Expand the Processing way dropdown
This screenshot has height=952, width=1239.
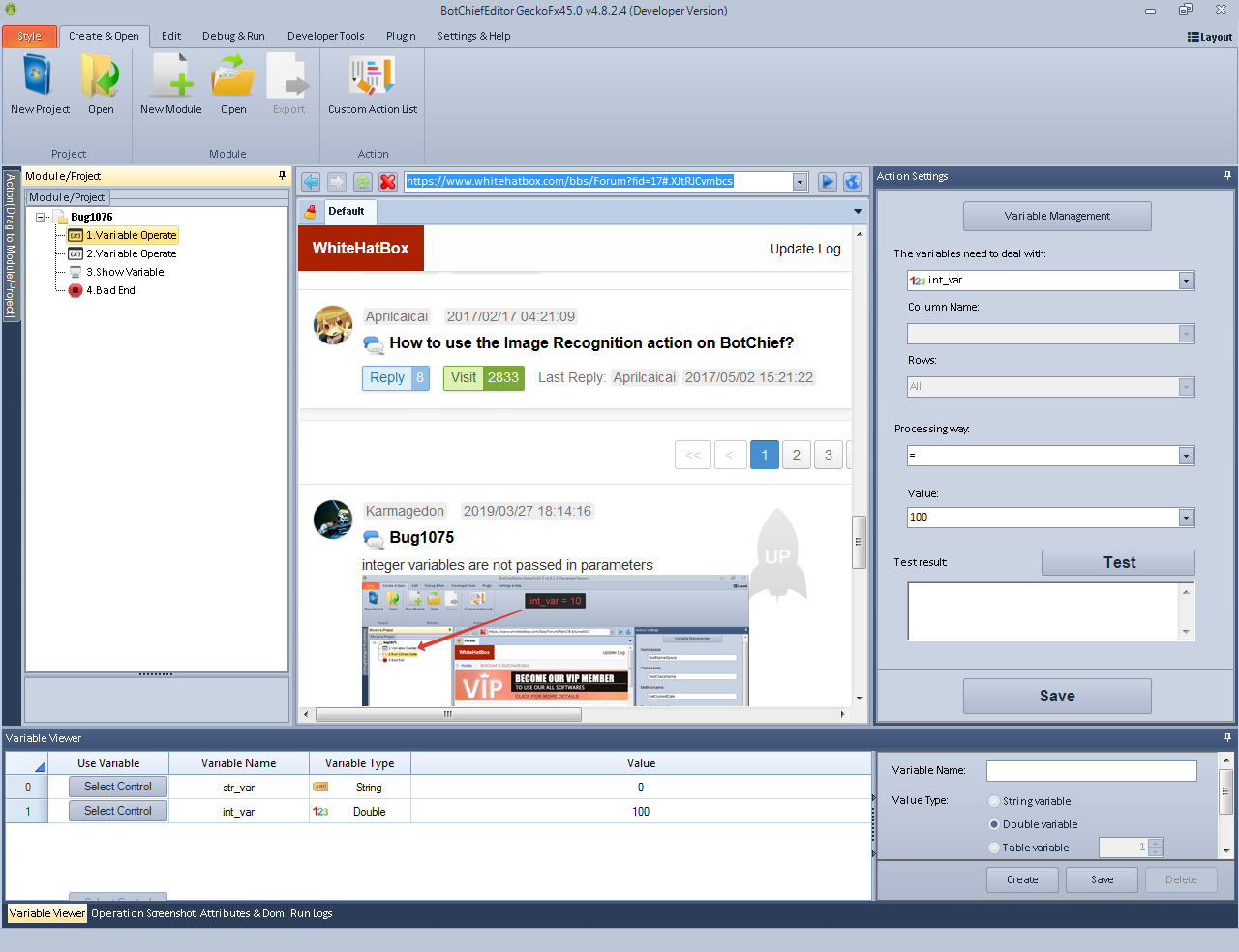click(1186, 456)
